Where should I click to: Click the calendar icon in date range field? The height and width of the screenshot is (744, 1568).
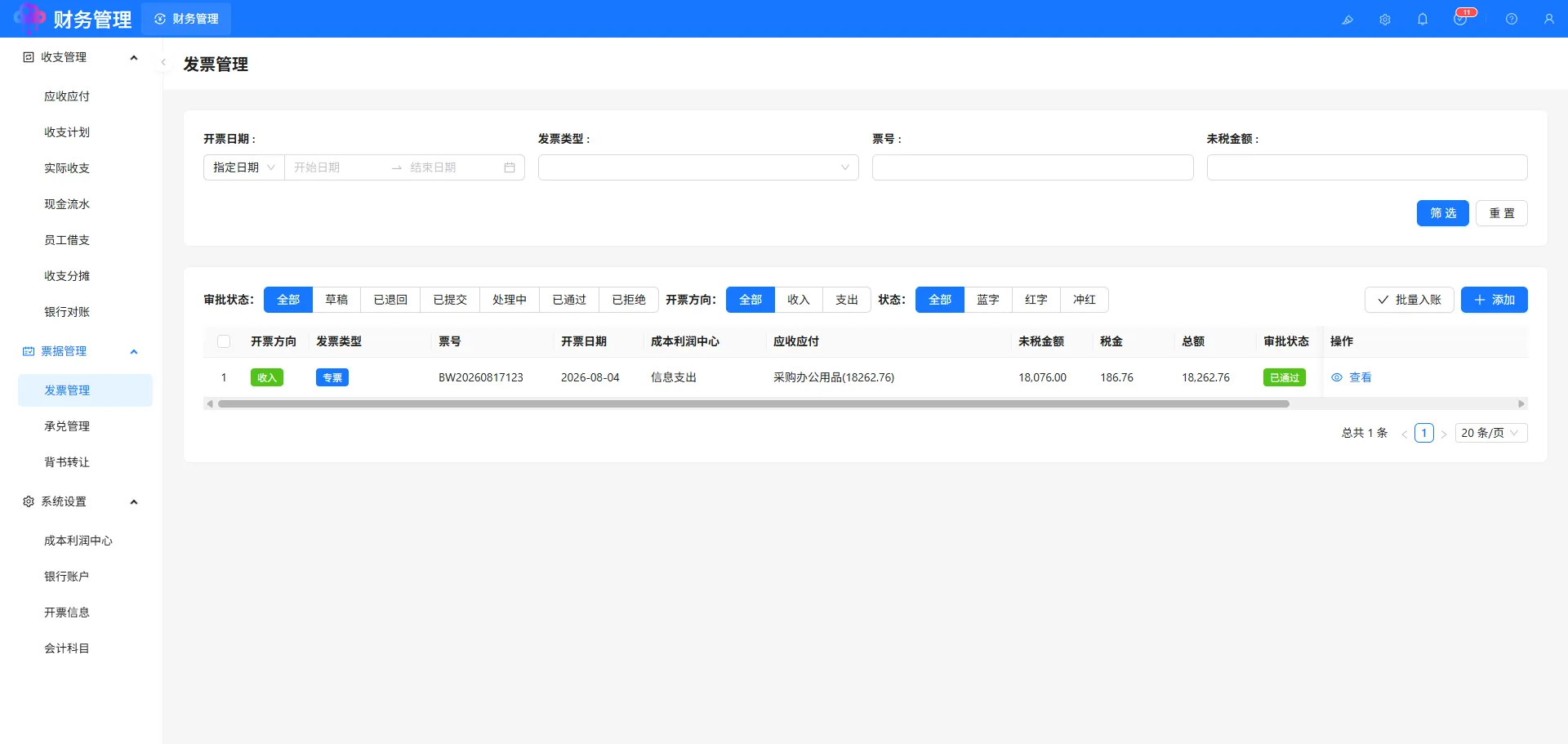[x=510, y=167]
